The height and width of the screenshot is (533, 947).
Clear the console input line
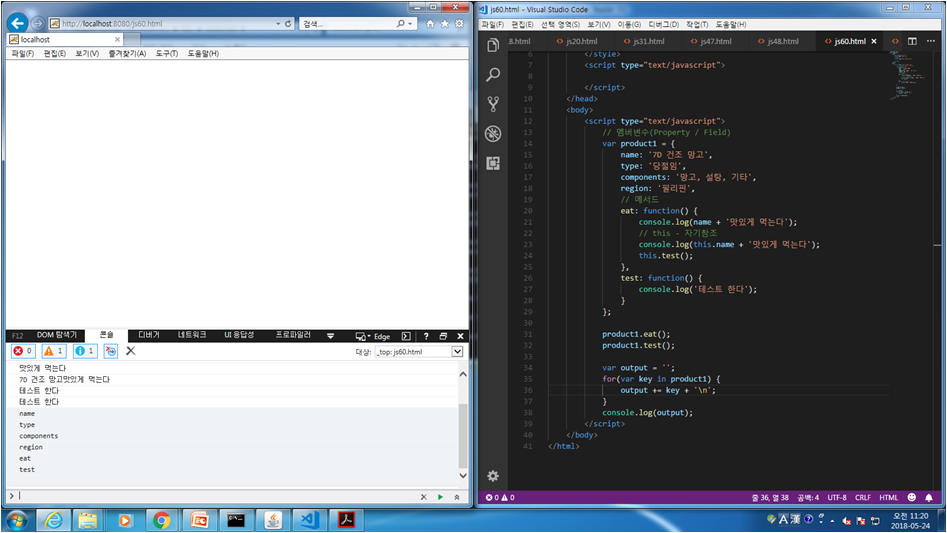point(423,497)
